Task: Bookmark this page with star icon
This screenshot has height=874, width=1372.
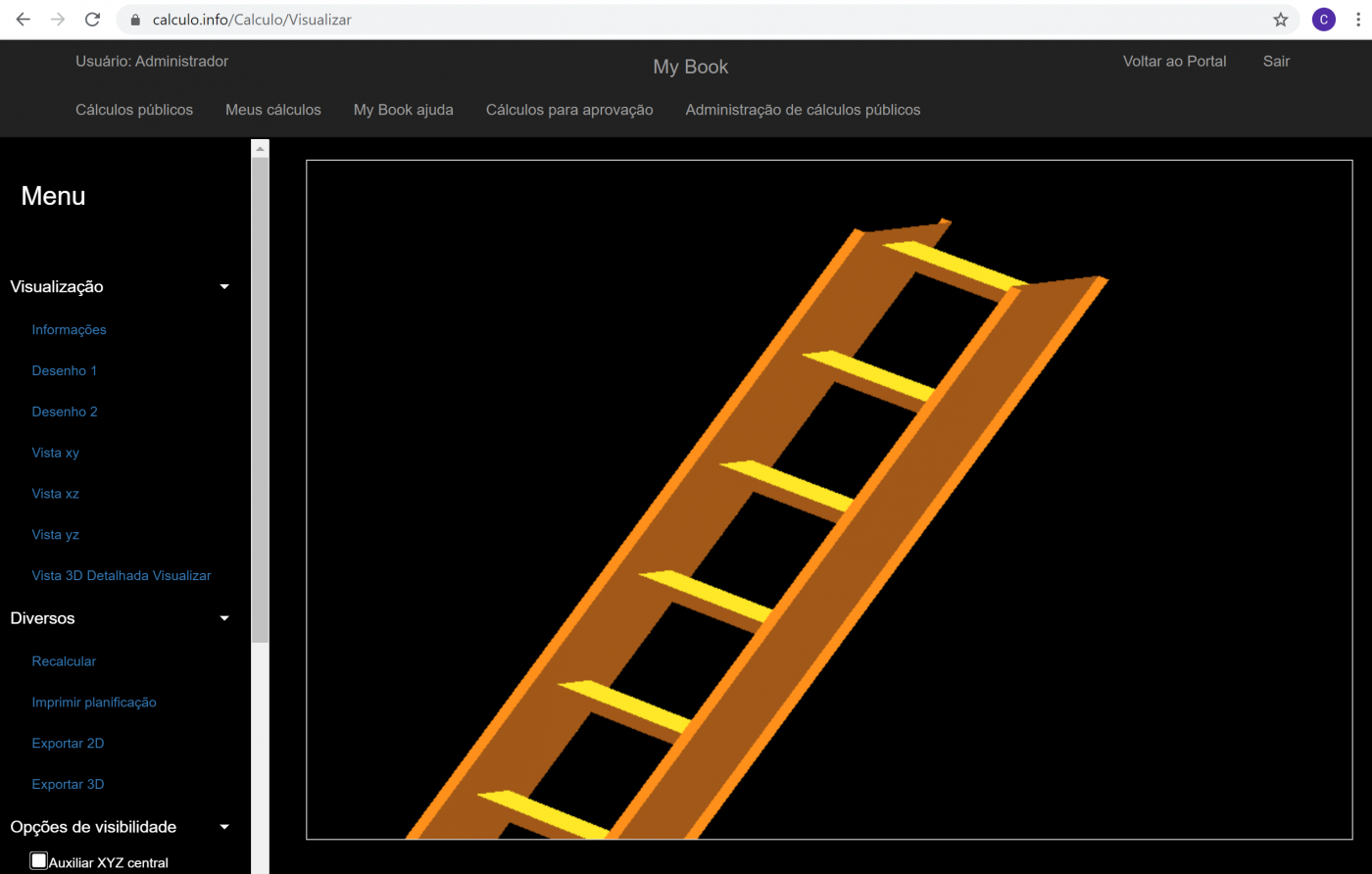Action: 1280,20
